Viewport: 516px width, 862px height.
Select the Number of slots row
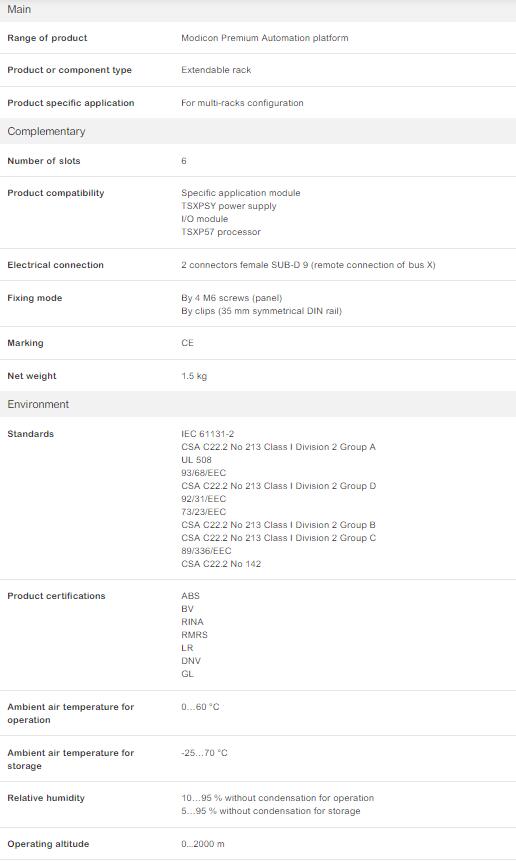pyautogui.click(x=258, y=161)
